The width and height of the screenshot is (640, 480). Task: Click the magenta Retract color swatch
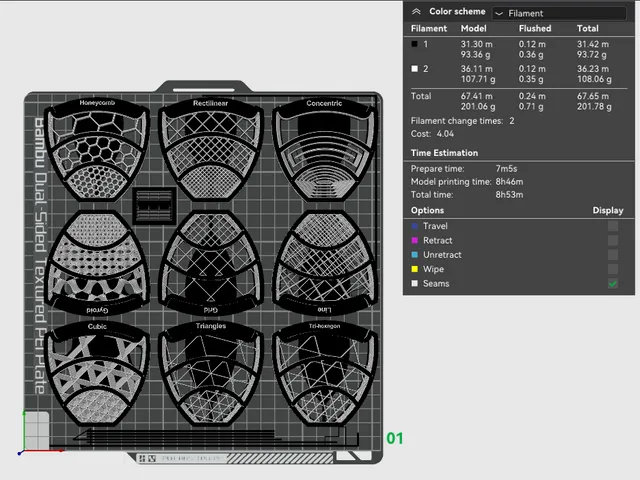click(415, 240)
